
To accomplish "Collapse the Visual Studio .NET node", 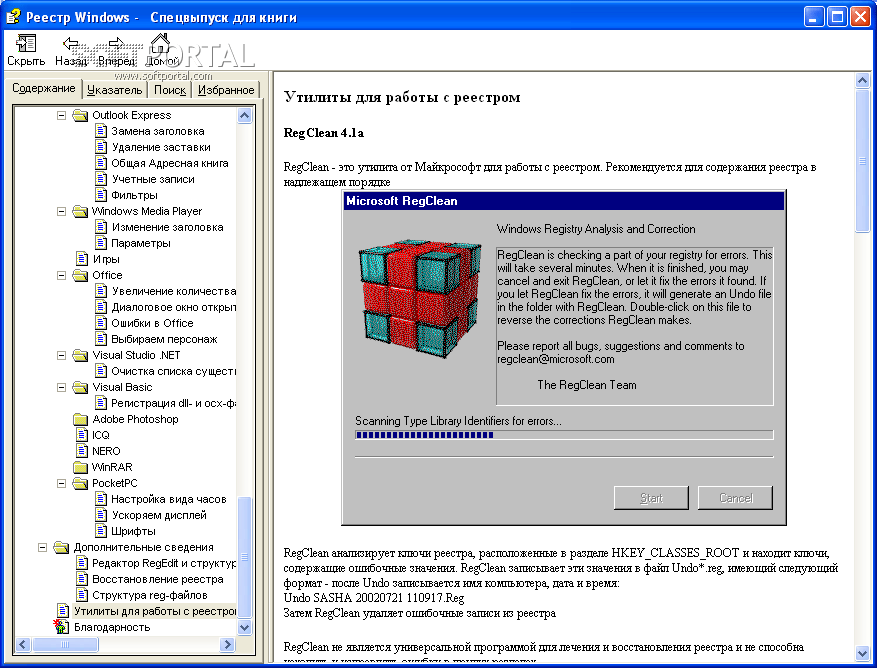I will (62, 355).
